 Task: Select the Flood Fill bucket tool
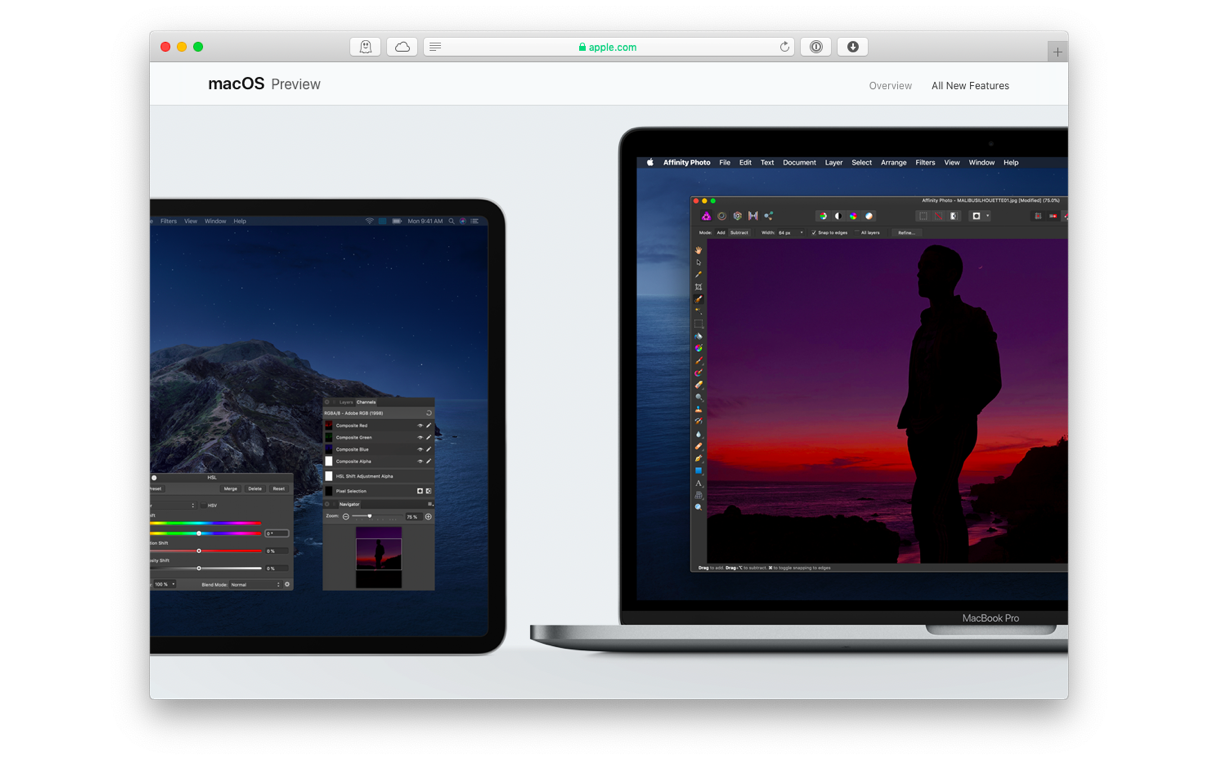[x=699, y=336]
